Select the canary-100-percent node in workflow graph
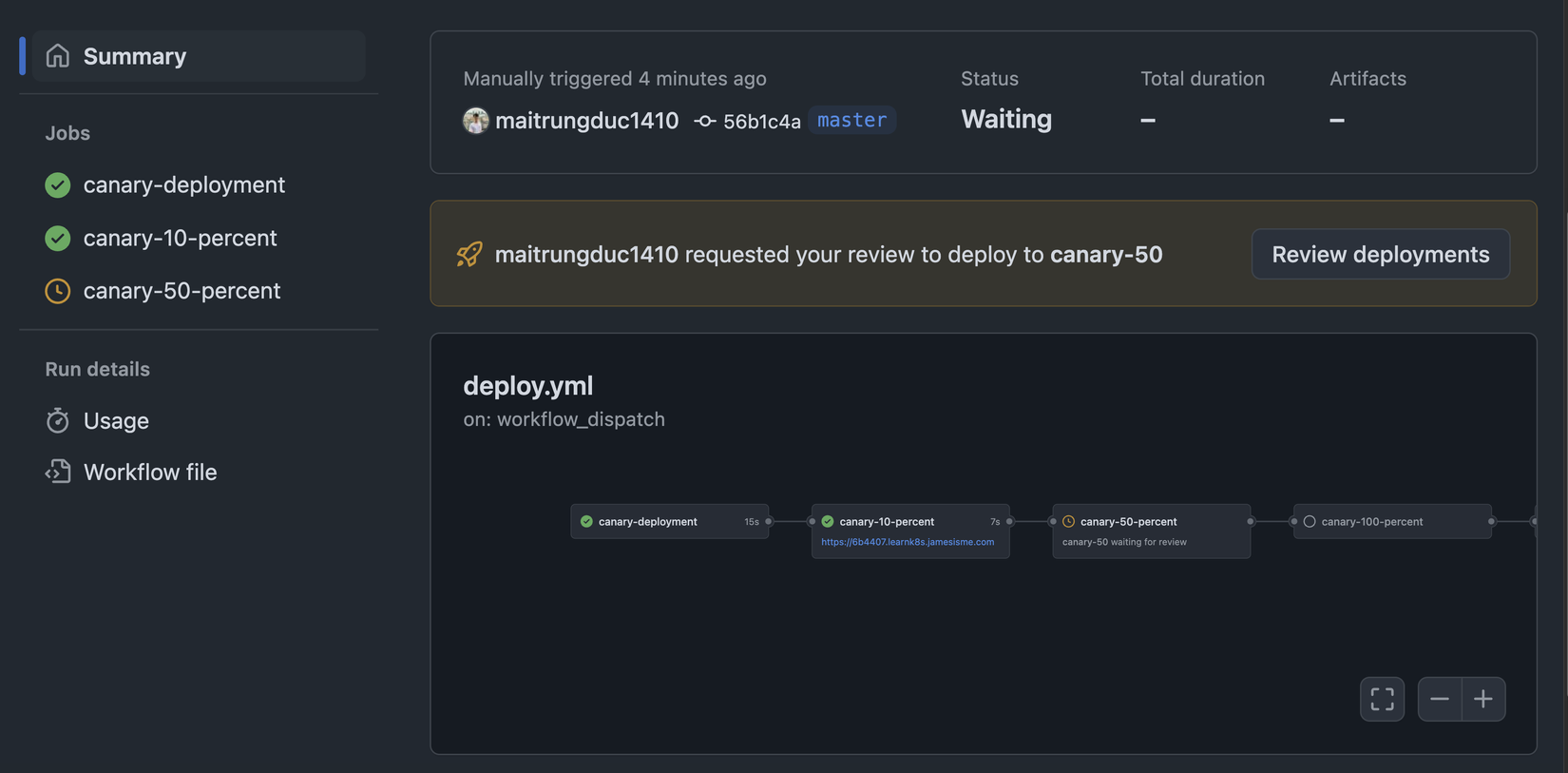Screen dimensions: 1568x773 [x=1392, y=521]
